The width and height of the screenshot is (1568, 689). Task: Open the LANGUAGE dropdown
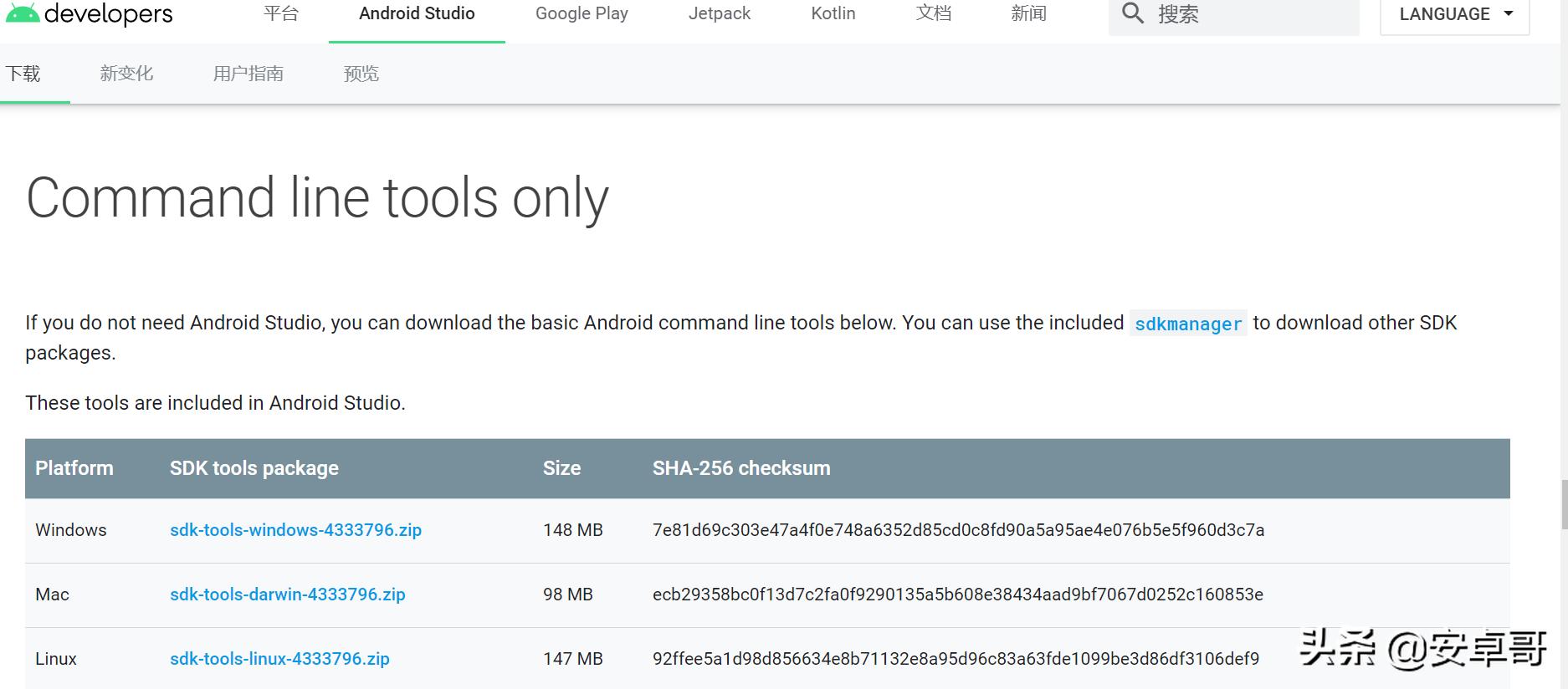point(1454,14)
